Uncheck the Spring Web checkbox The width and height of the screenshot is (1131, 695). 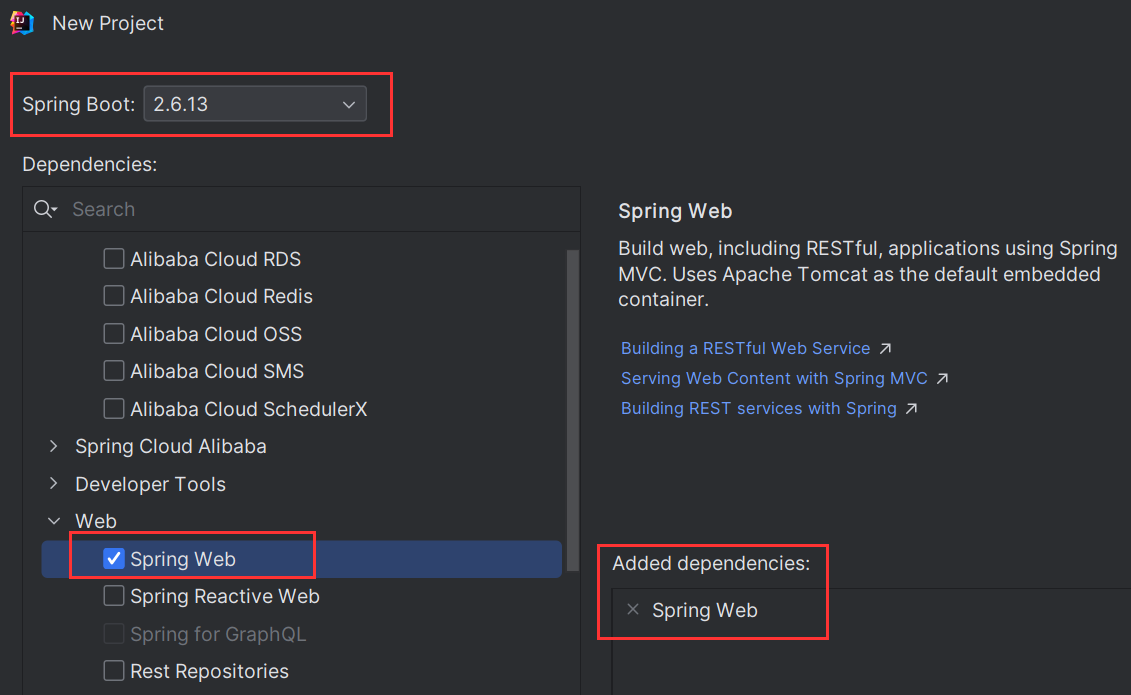point(114,559)
